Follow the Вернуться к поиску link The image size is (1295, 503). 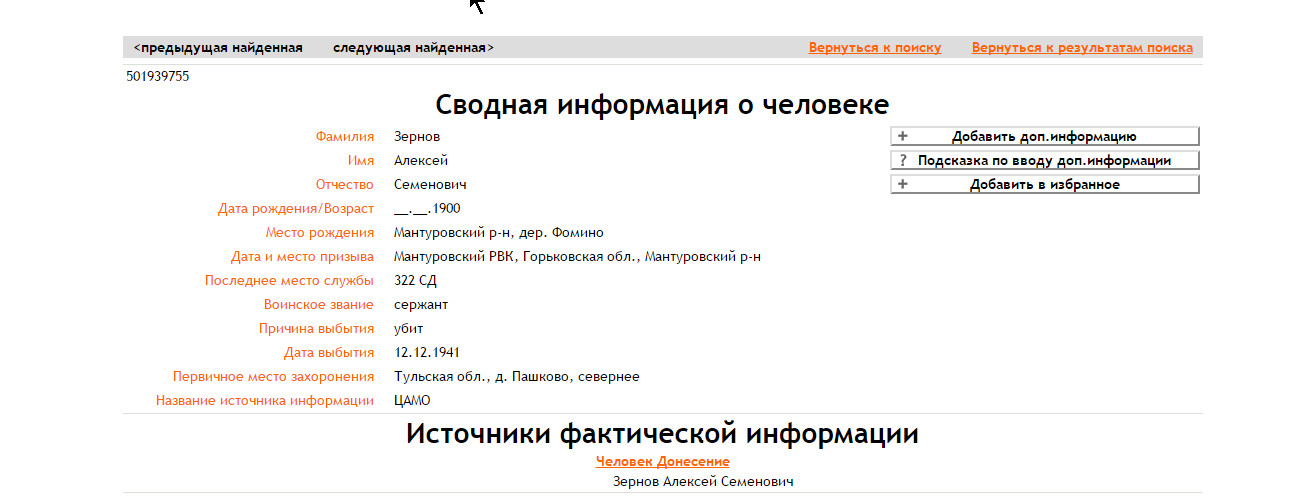coord(875,48)
